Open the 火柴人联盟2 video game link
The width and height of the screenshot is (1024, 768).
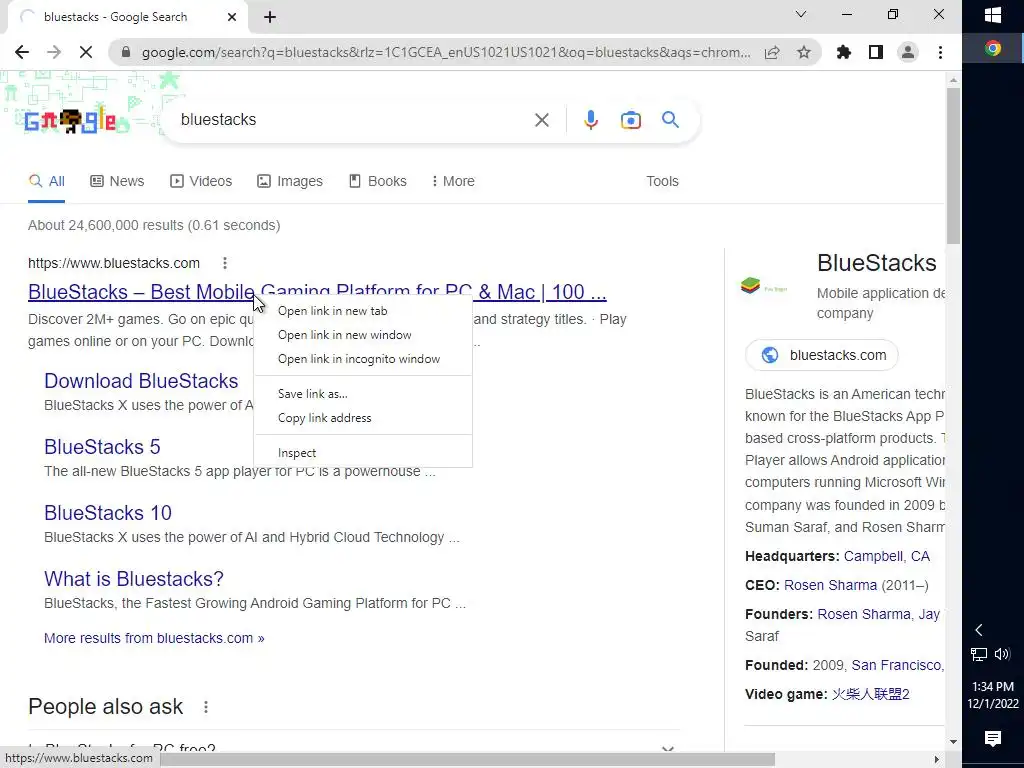tap(871, 694)
